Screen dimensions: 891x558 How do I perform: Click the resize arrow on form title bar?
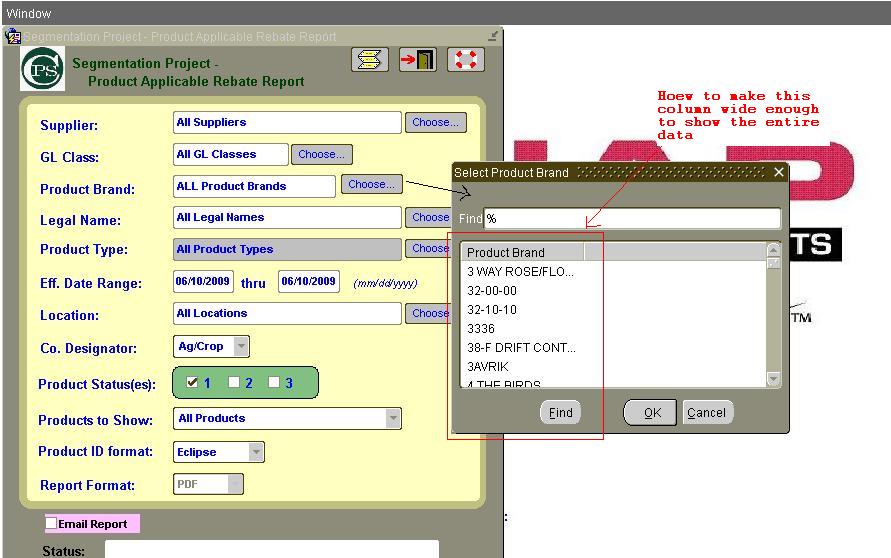point(493,36)
